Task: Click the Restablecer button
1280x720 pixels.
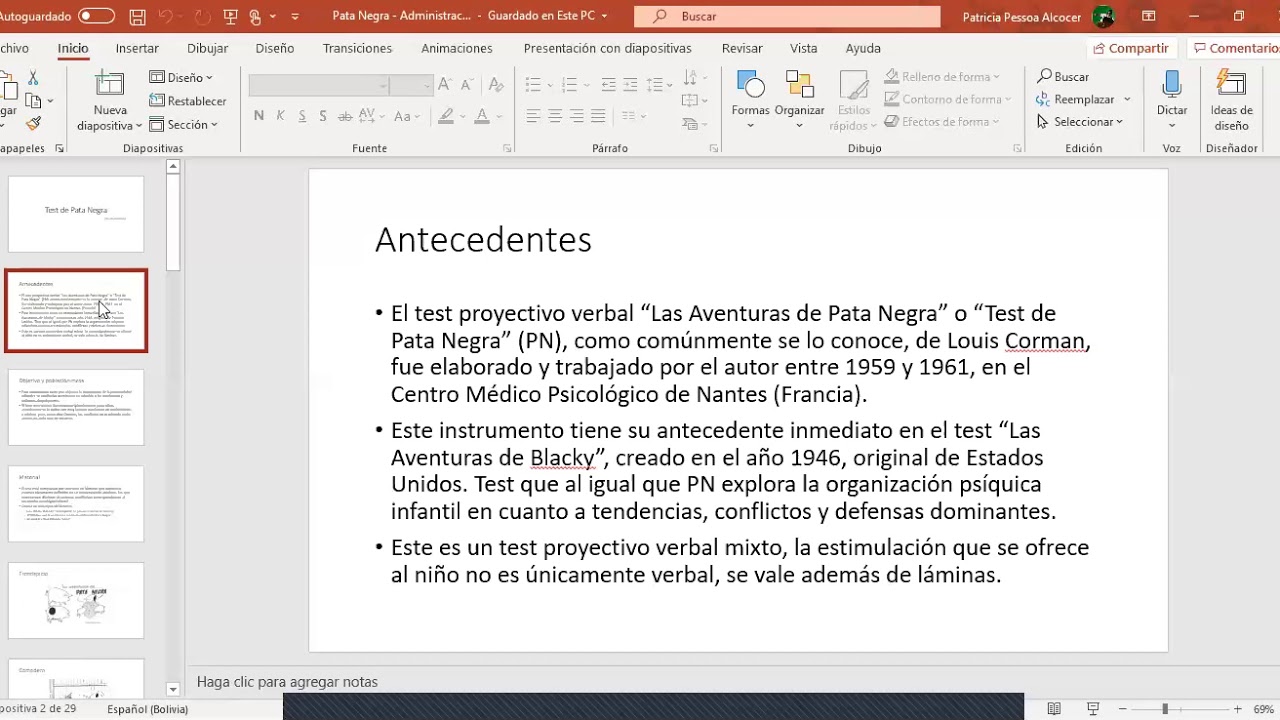Action: pyautogui.click(x=188, y=101)
